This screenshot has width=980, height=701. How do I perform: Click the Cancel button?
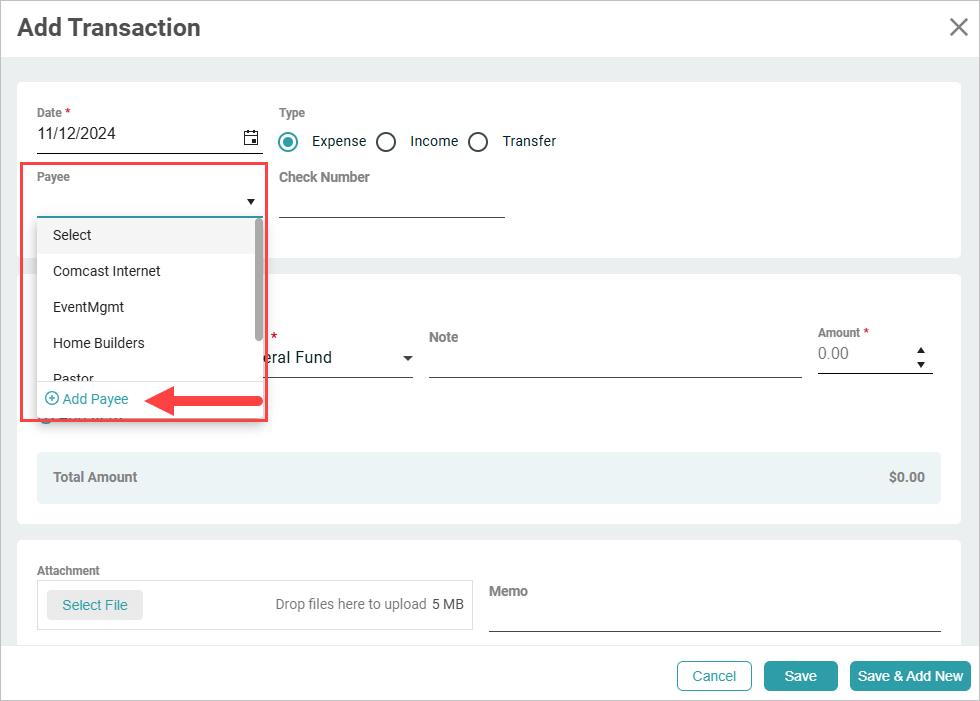[714, 676]
